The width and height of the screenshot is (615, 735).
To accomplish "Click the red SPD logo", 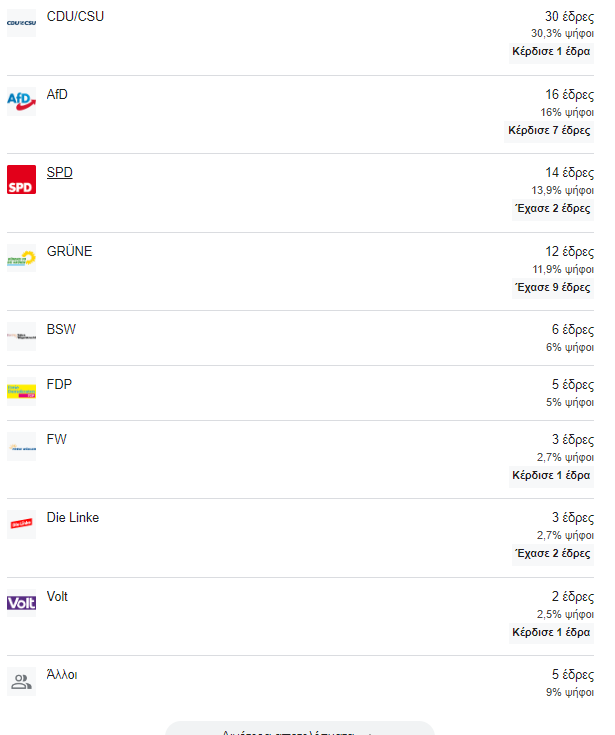I will (x=21, y=180).
